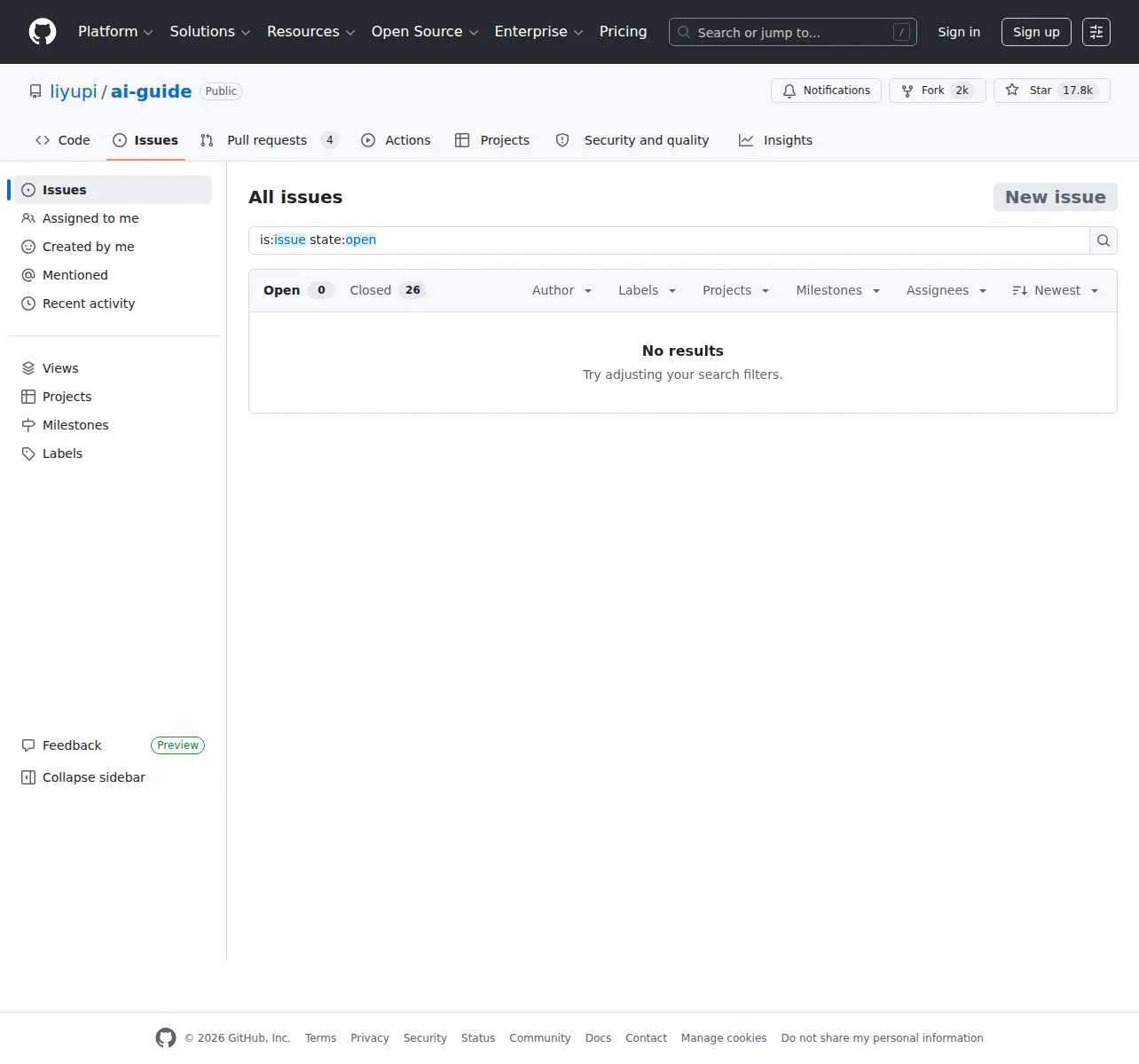
Task: Show the Open issues list
Action: 298,290
